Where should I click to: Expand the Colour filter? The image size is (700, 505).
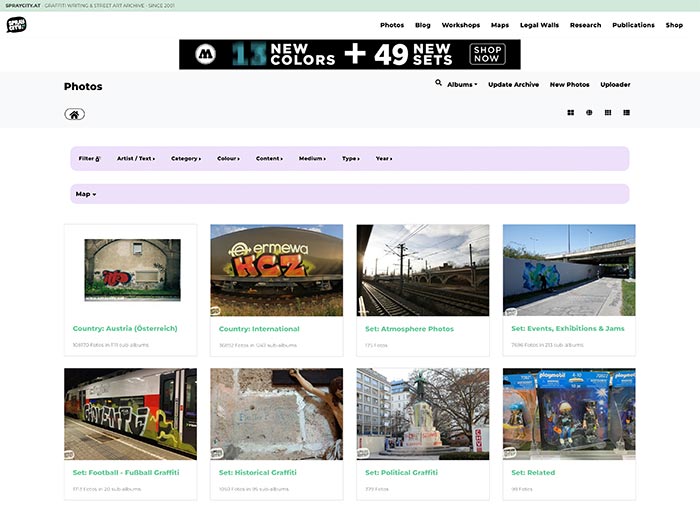coord(229,159)
